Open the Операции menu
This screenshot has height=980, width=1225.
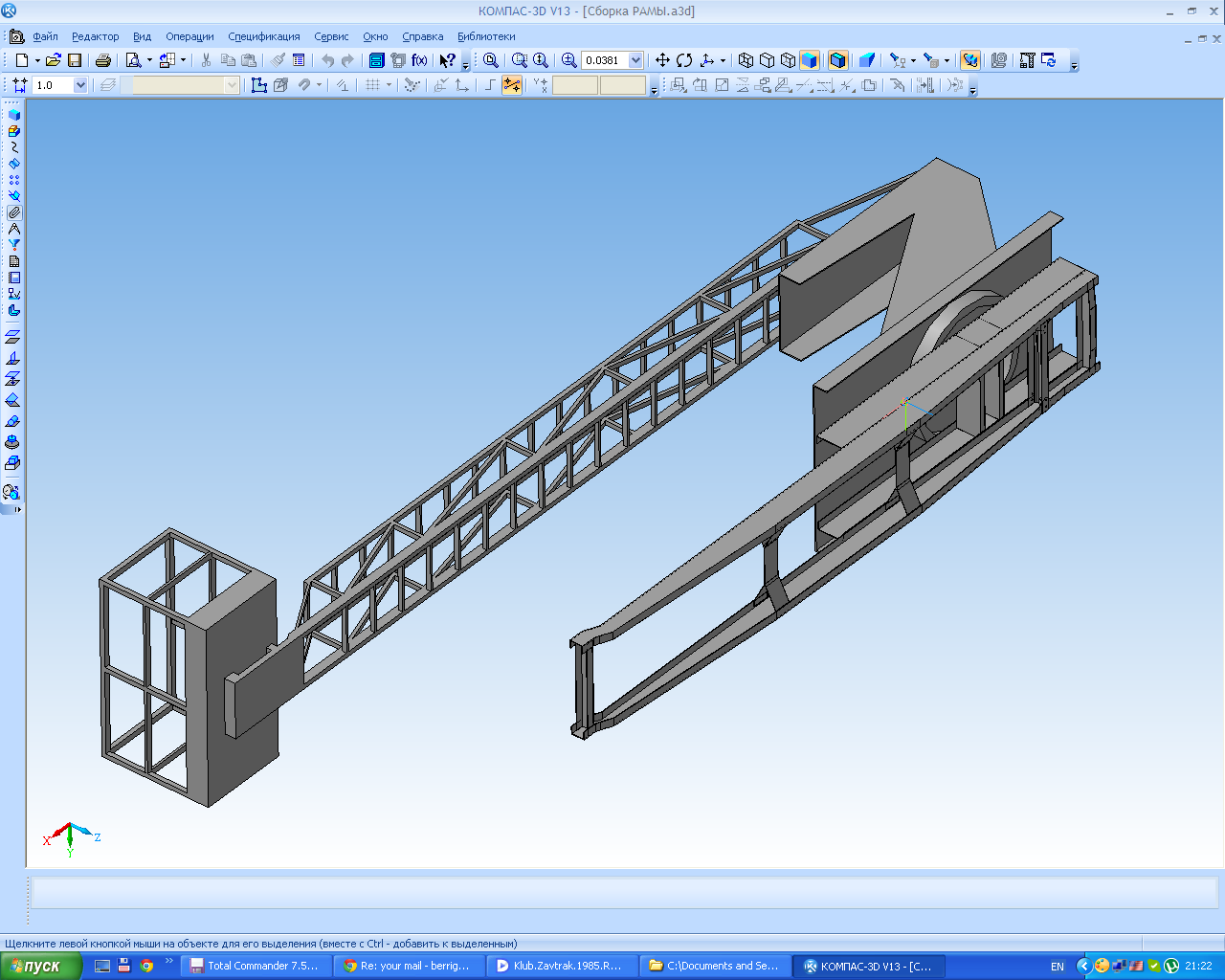(189, 36)
